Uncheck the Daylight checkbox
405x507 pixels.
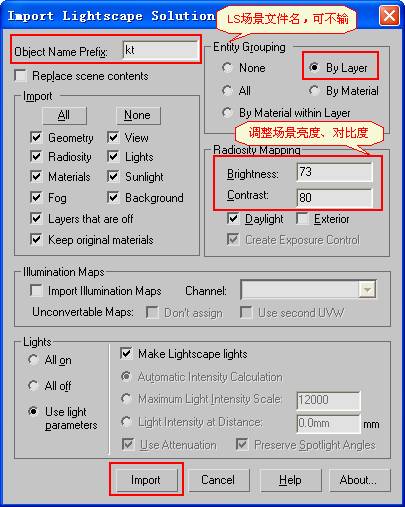[233, 219]
